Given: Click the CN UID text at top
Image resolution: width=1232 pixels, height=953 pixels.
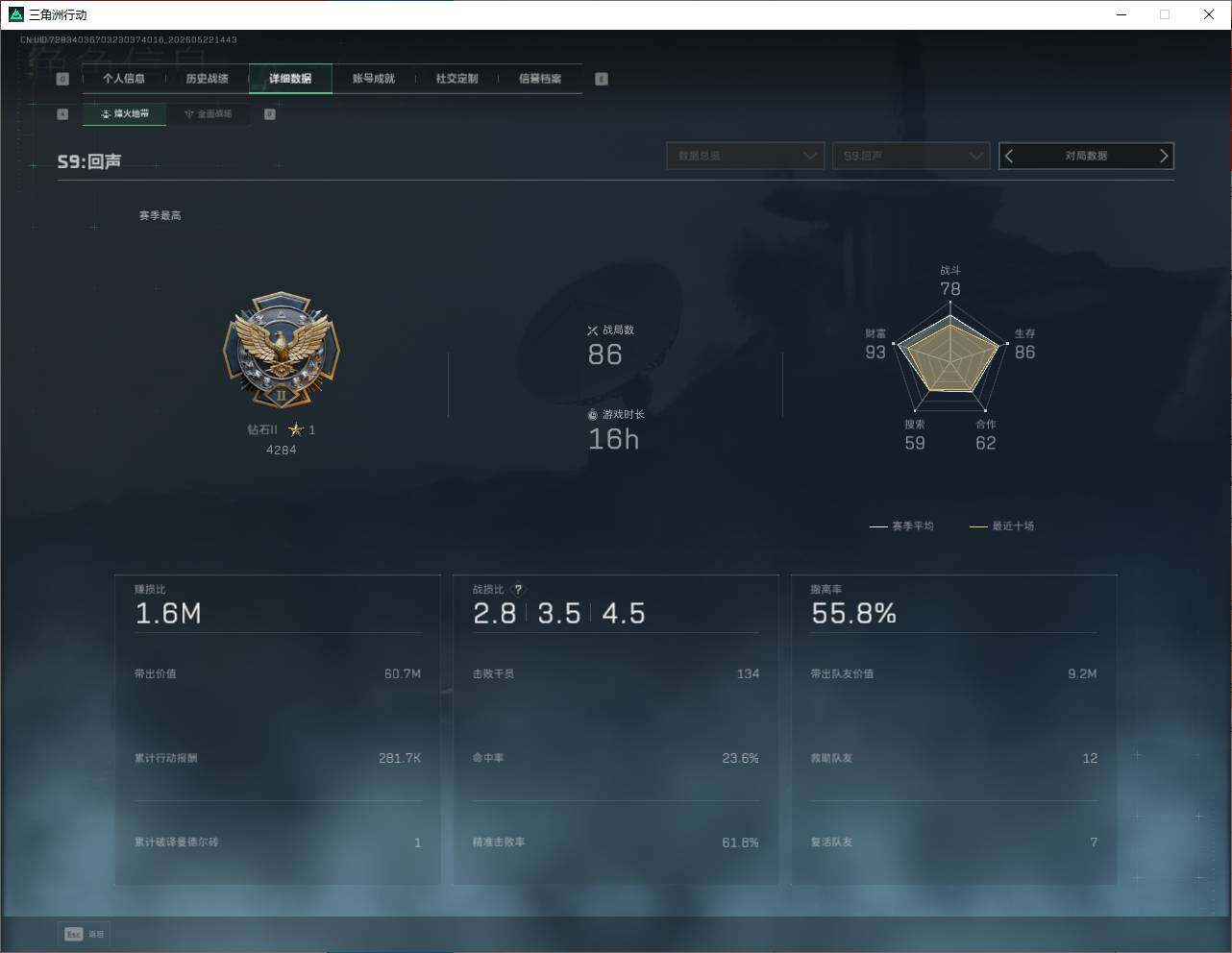Looking at the screenshot, I should pos(128,40).
